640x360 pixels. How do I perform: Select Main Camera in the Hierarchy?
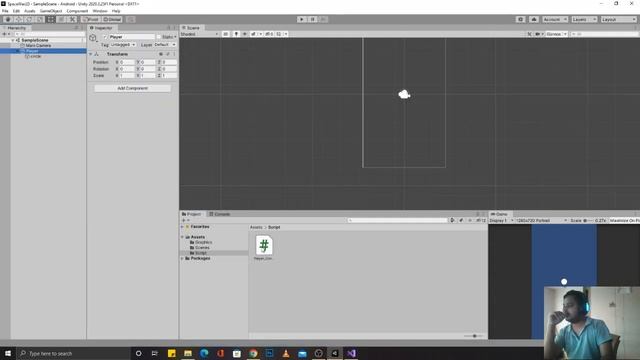(38, 46)
